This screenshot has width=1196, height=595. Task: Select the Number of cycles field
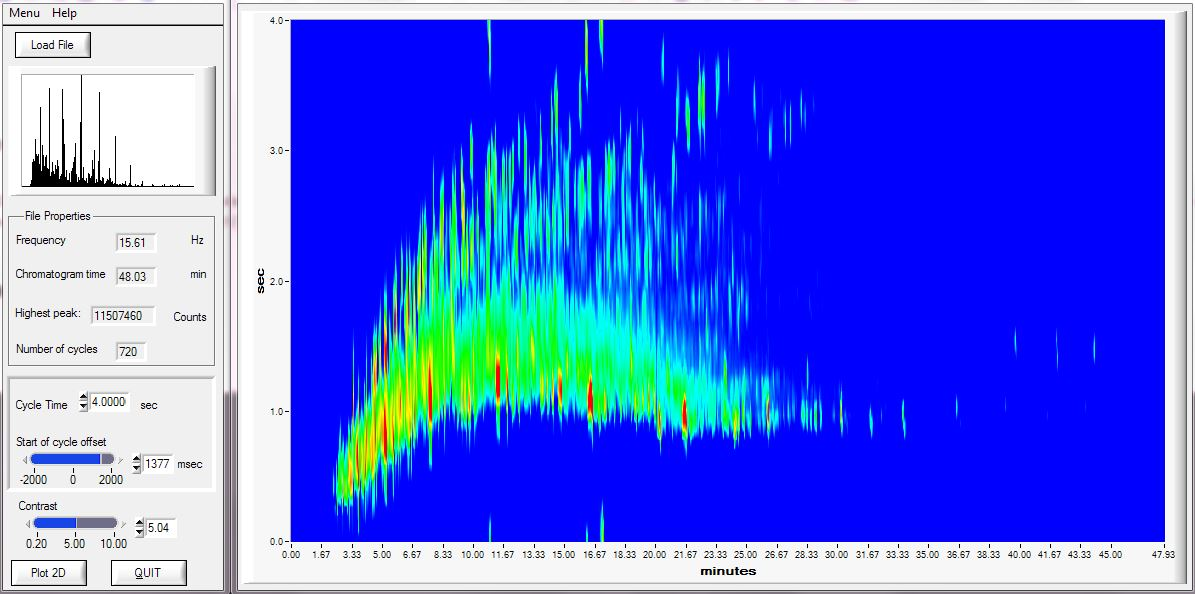coord(132,351)
